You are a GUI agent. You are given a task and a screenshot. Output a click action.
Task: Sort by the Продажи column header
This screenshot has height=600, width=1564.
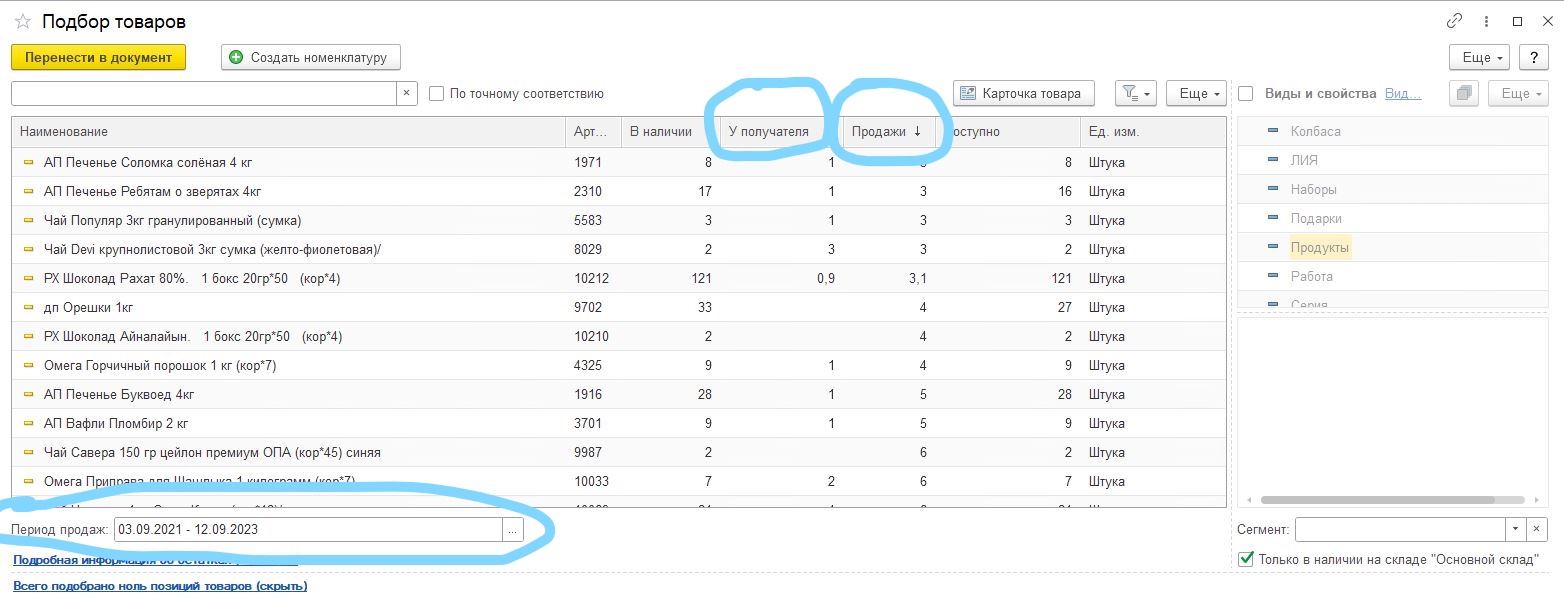coord(886,132)
